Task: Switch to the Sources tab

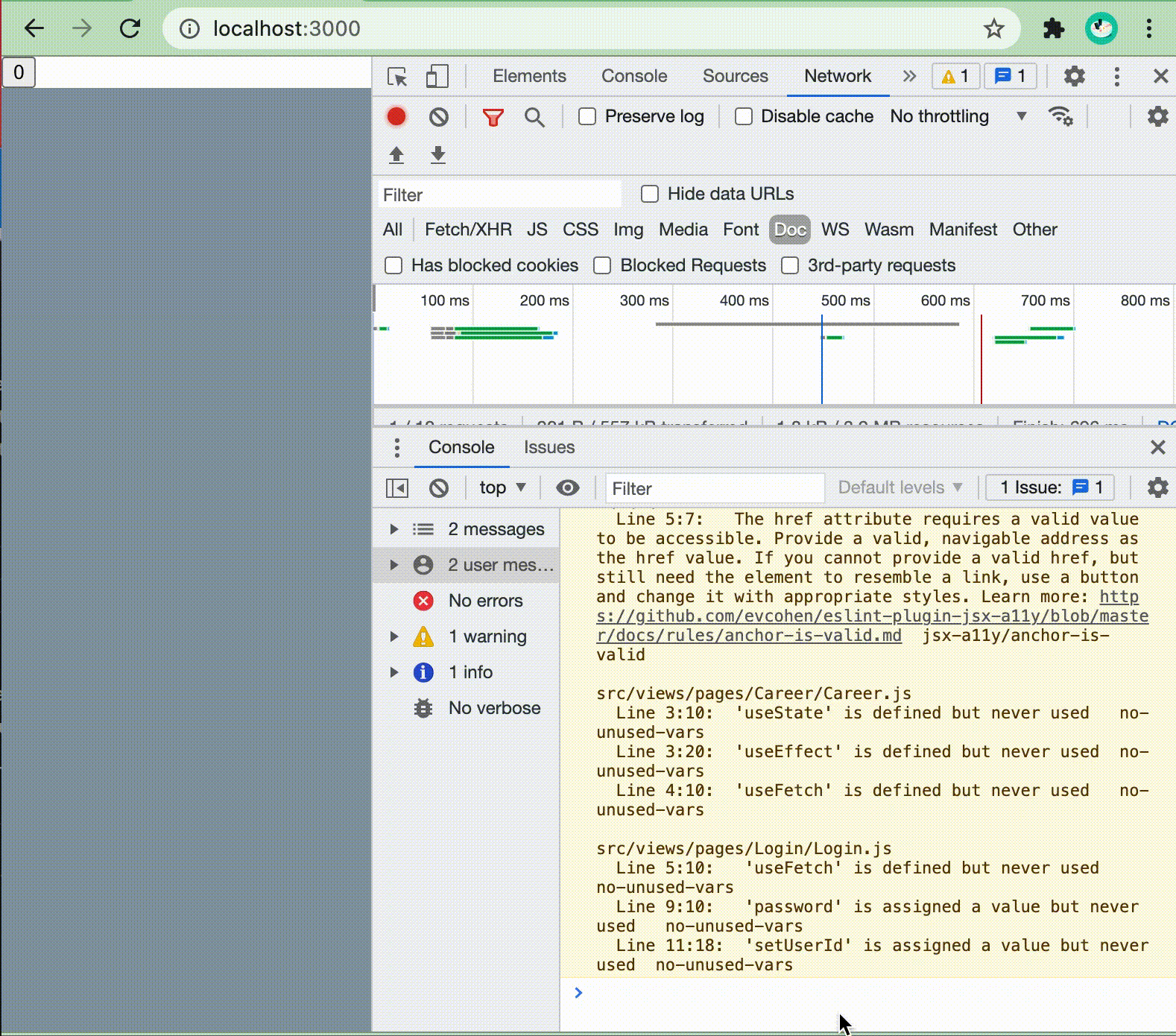Action: pyautogui.click(x=735, y=76)
